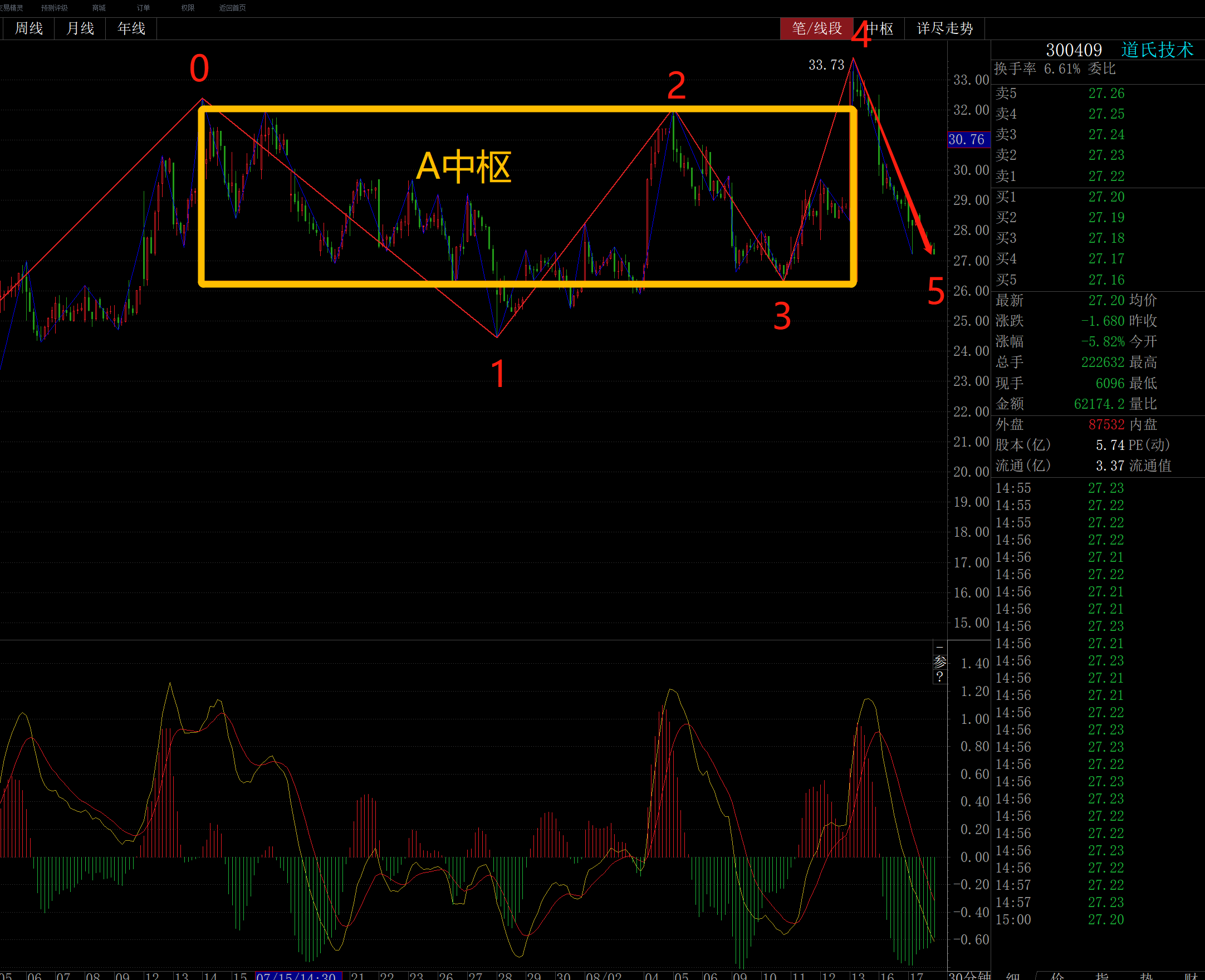Select the 买5 27.16 order row
The image size is (1205, 980).
[x=1098, y=280]
